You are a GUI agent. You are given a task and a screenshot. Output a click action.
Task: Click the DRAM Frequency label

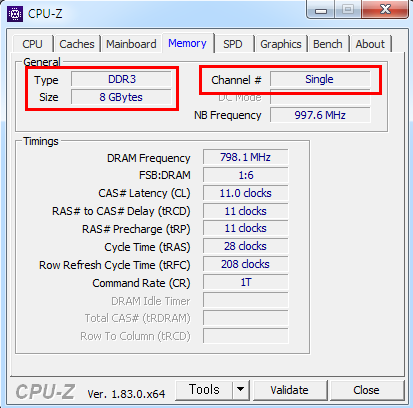click(x=149, y=158)
